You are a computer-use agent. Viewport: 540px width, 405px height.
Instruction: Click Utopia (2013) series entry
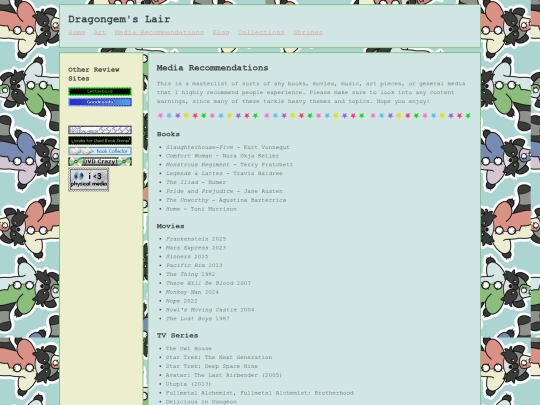click(x=188, y=384)
